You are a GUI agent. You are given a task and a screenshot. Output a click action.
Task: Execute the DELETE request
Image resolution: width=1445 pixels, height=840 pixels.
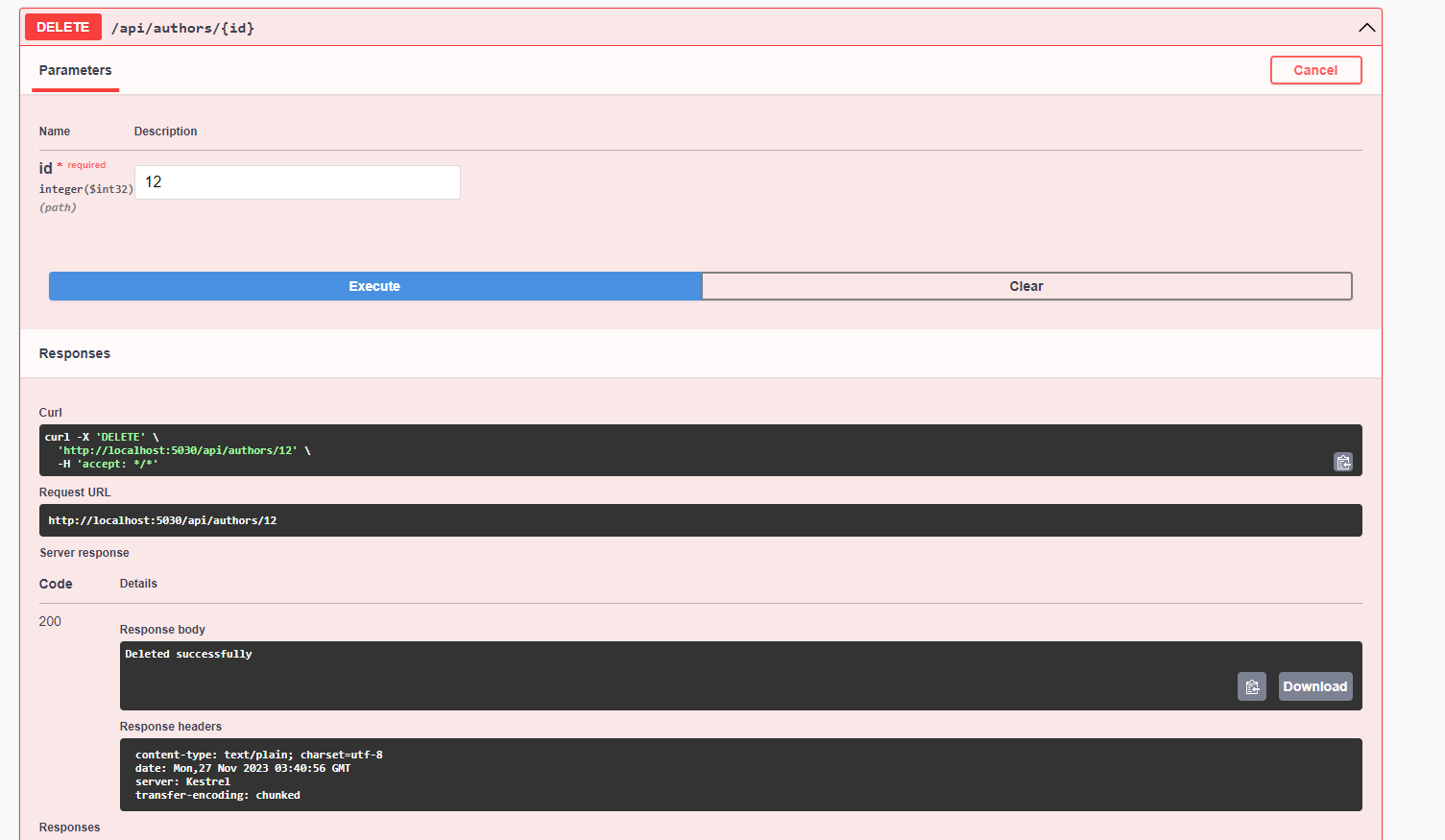click(373, 285)
